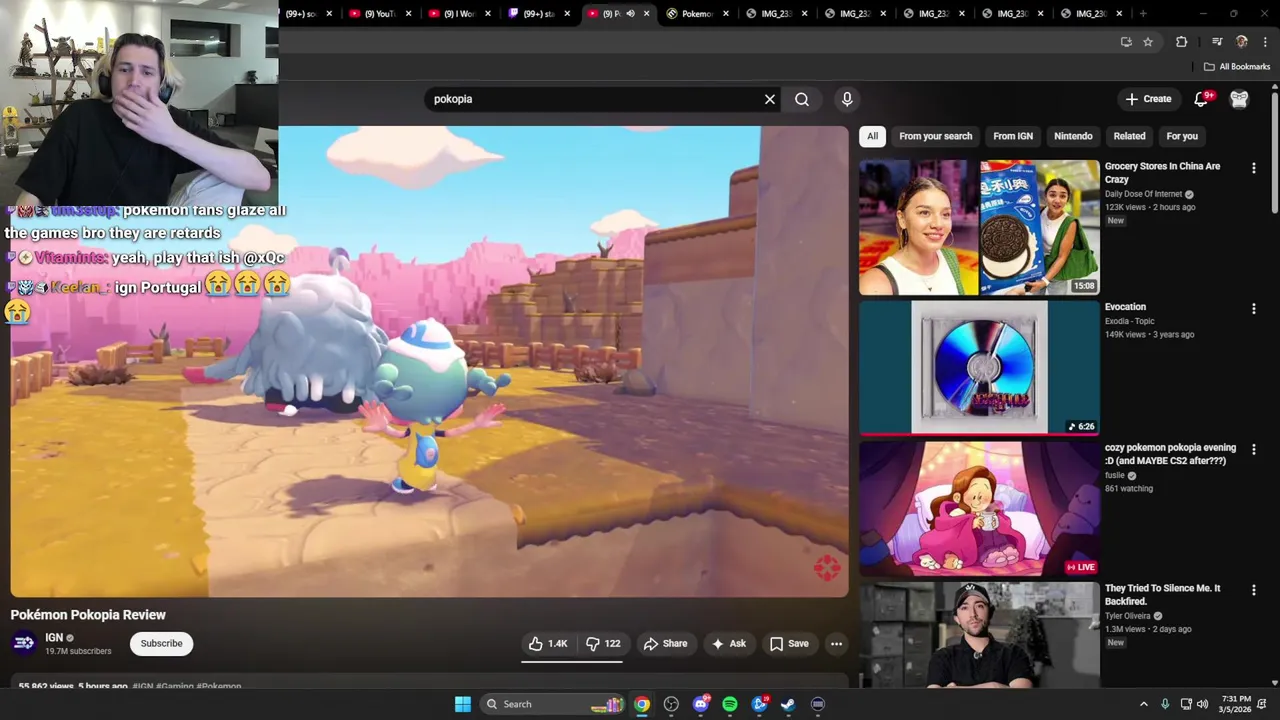
Task: Click the Windows taskbar Search box
Action: (553, 704)
